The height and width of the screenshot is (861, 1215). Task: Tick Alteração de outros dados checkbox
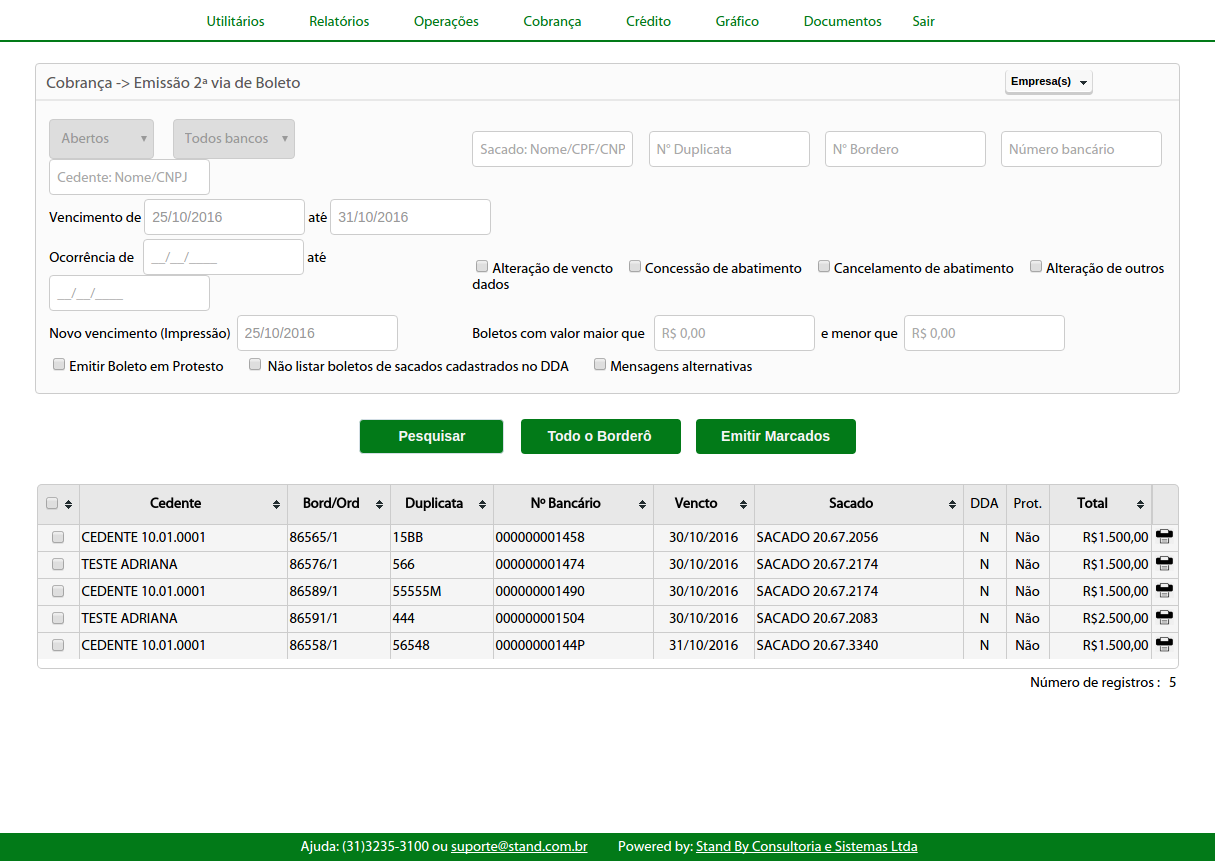click(1036, 267)
